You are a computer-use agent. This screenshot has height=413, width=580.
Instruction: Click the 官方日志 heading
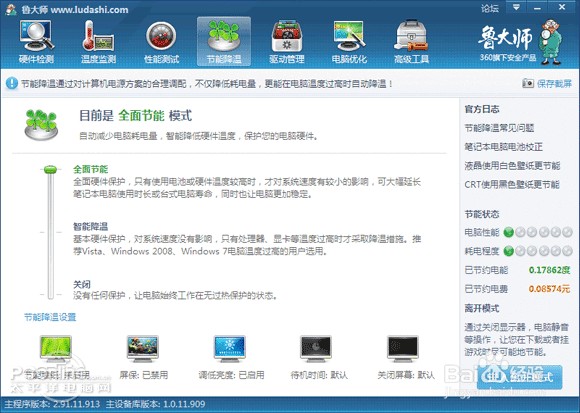click(x=482, y=109)
